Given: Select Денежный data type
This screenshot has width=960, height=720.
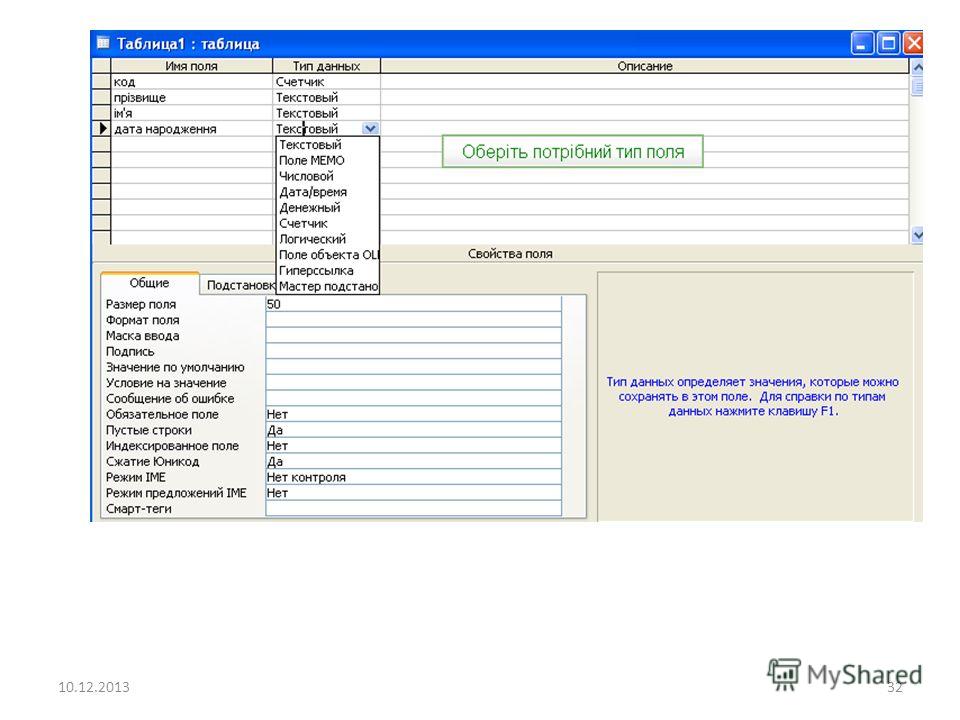Looking at the screenshot, I should pos(328,208).
